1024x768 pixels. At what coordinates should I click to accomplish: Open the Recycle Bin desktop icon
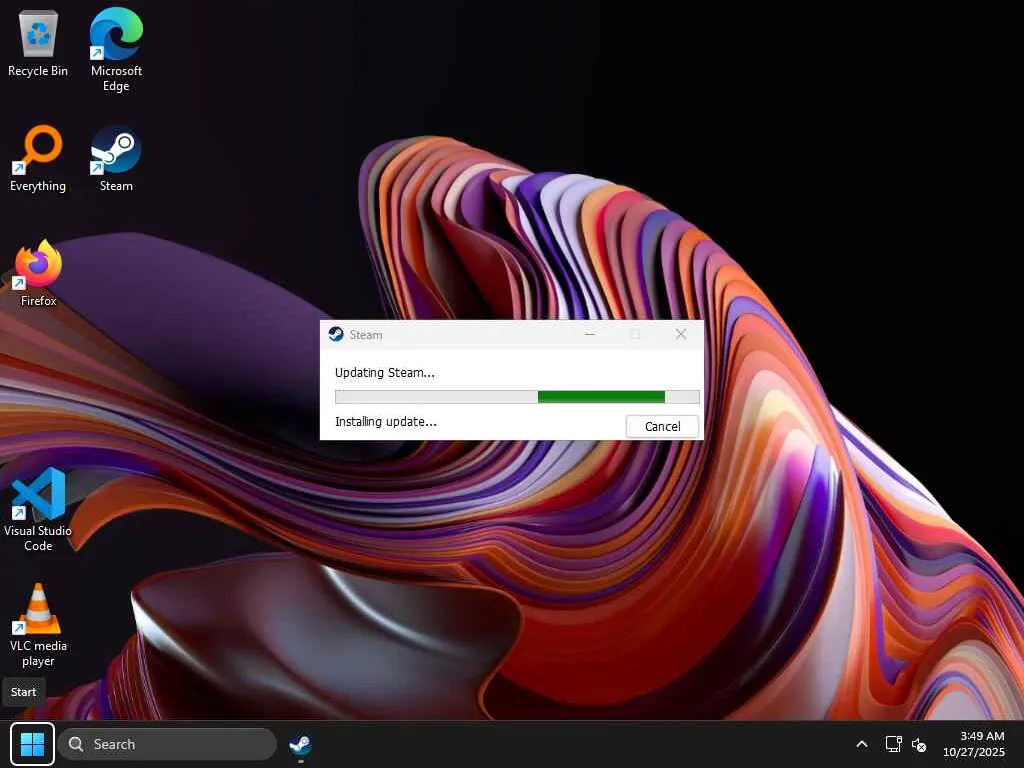(x=38, y=44)
